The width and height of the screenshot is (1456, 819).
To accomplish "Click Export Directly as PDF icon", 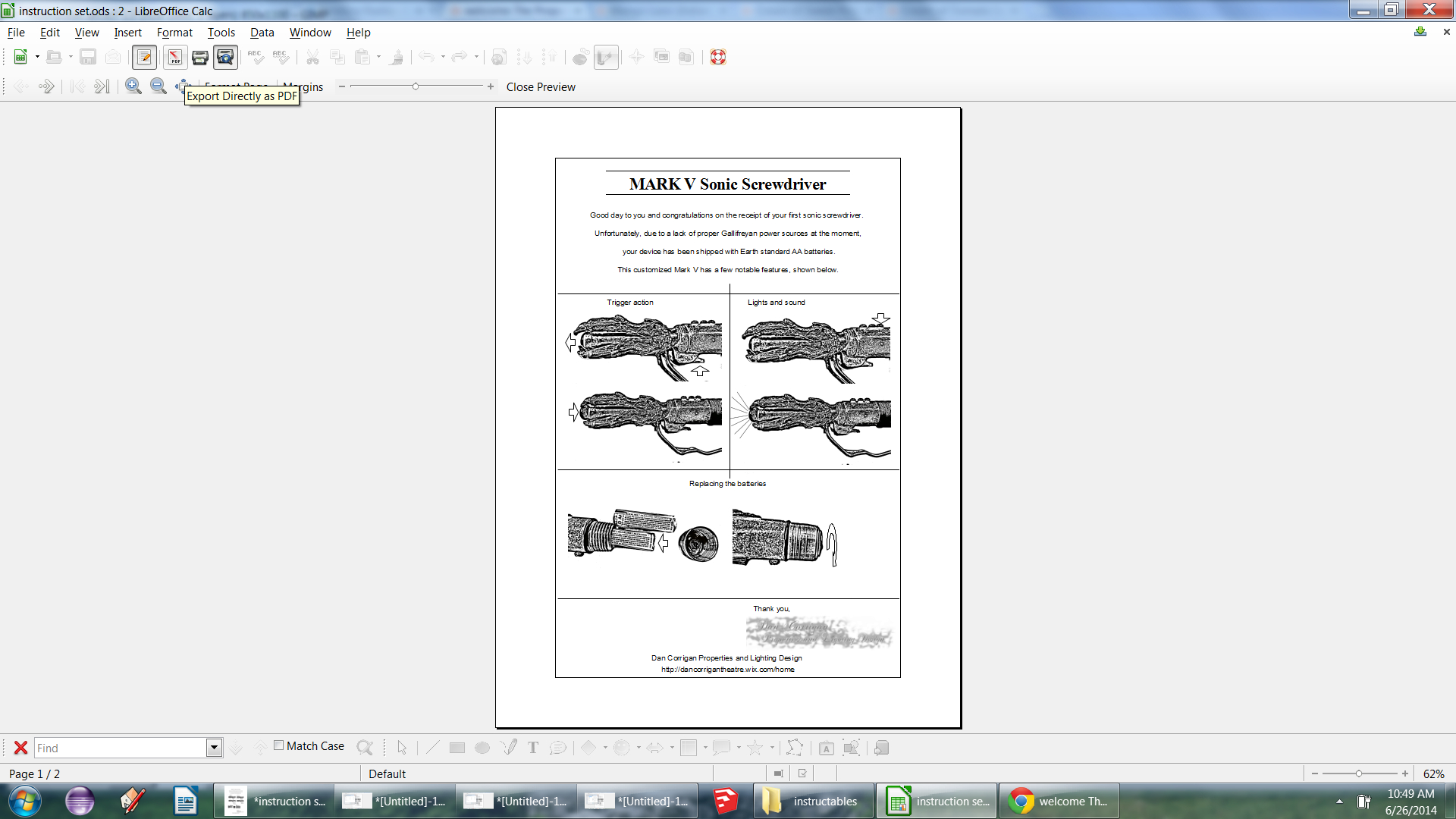I will (175, 57).
